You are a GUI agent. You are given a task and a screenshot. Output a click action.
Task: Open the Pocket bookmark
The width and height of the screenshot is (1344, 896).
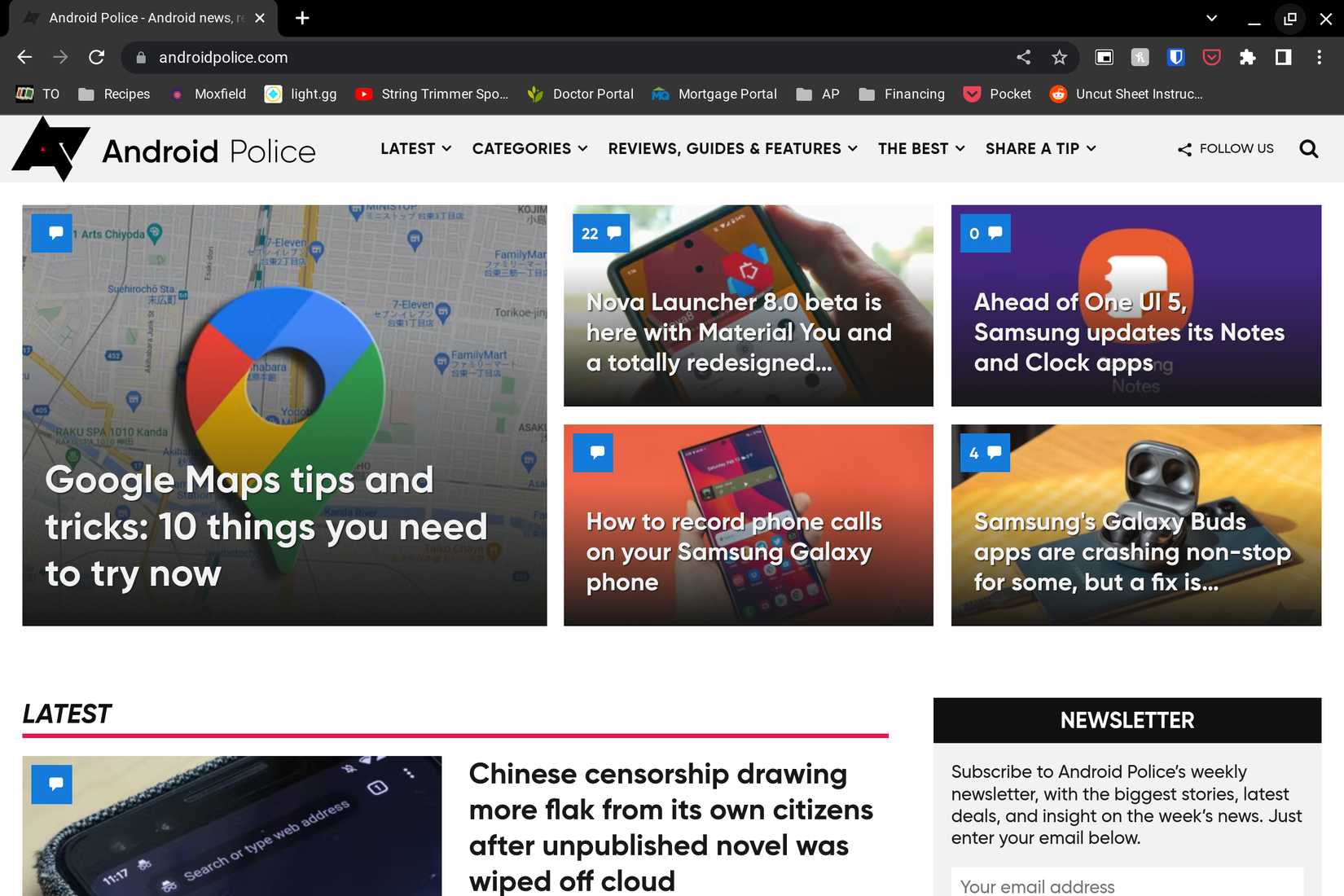997,94
